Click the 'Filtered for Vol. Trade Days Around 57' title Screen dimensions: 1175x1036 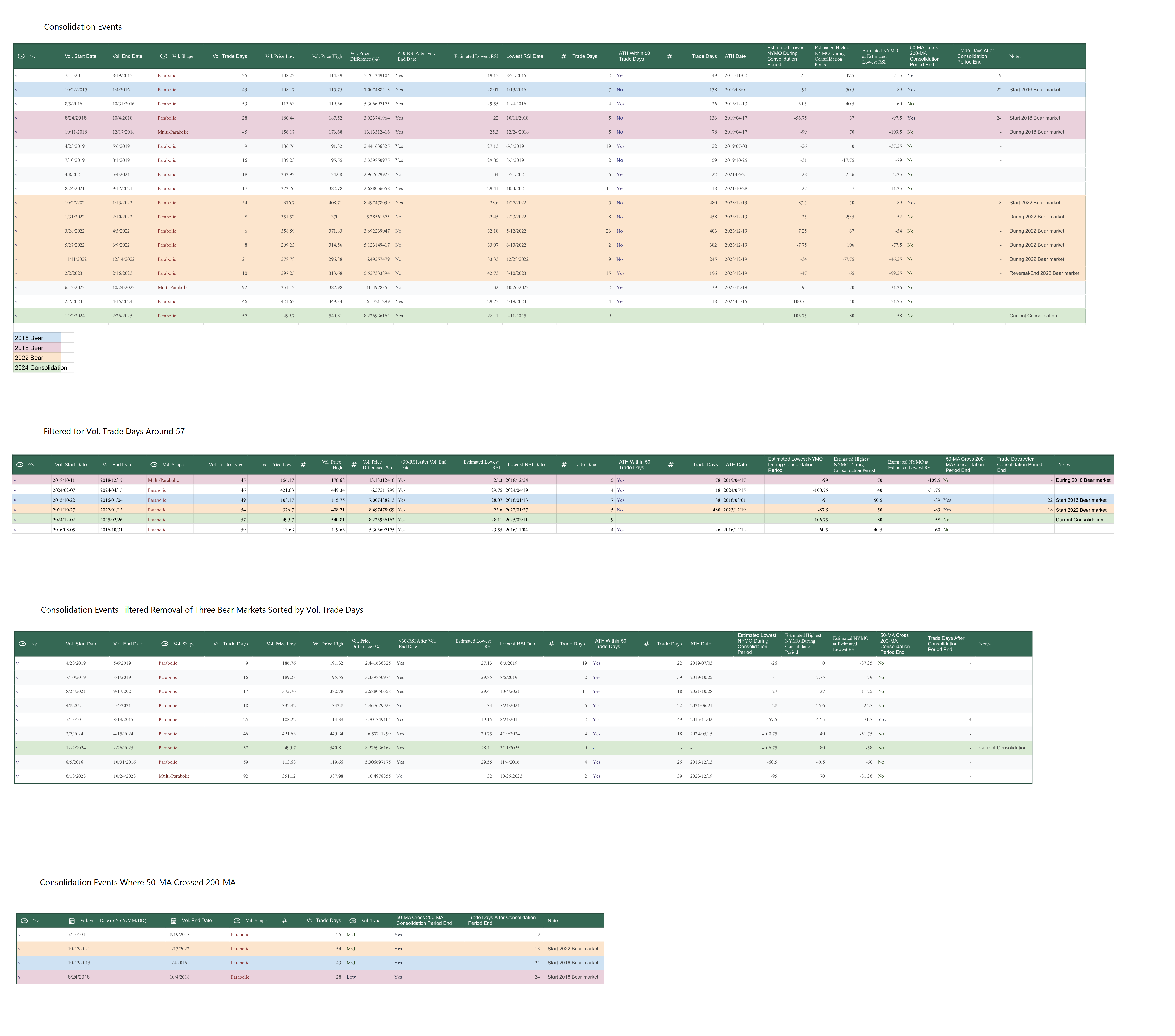click(114, 431)
